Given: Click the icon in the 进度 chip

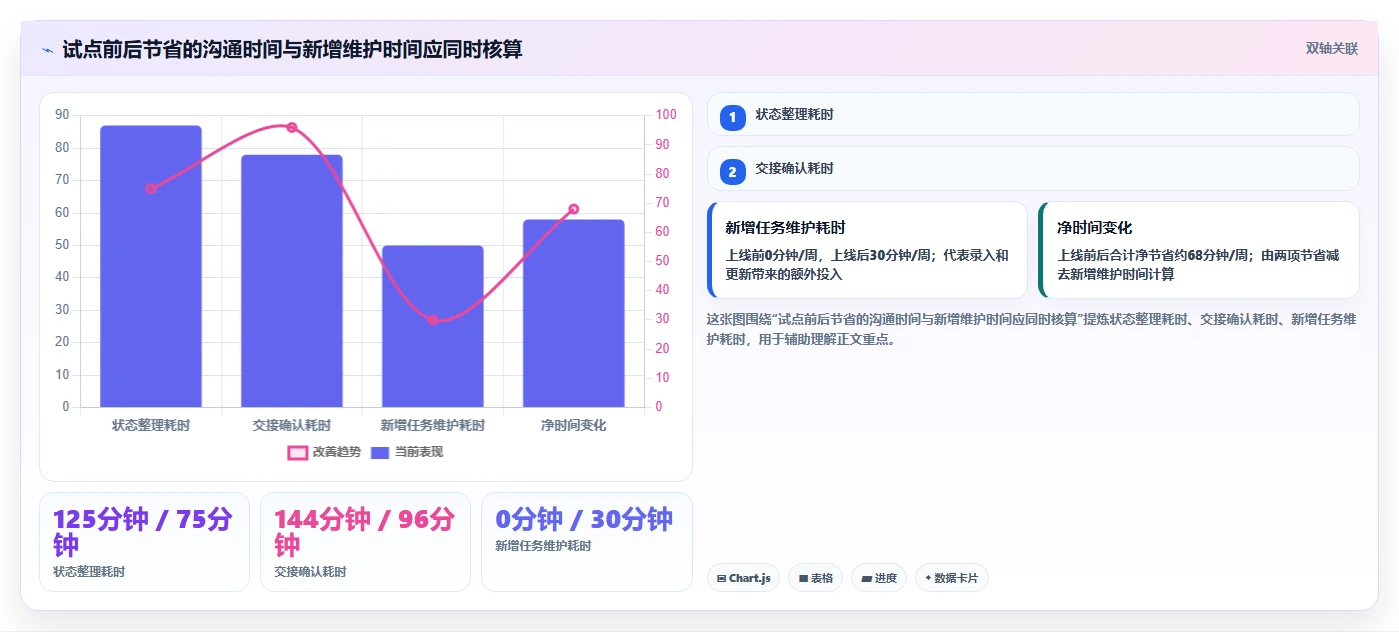Looking at the screenshot, I should pos(866,578).
